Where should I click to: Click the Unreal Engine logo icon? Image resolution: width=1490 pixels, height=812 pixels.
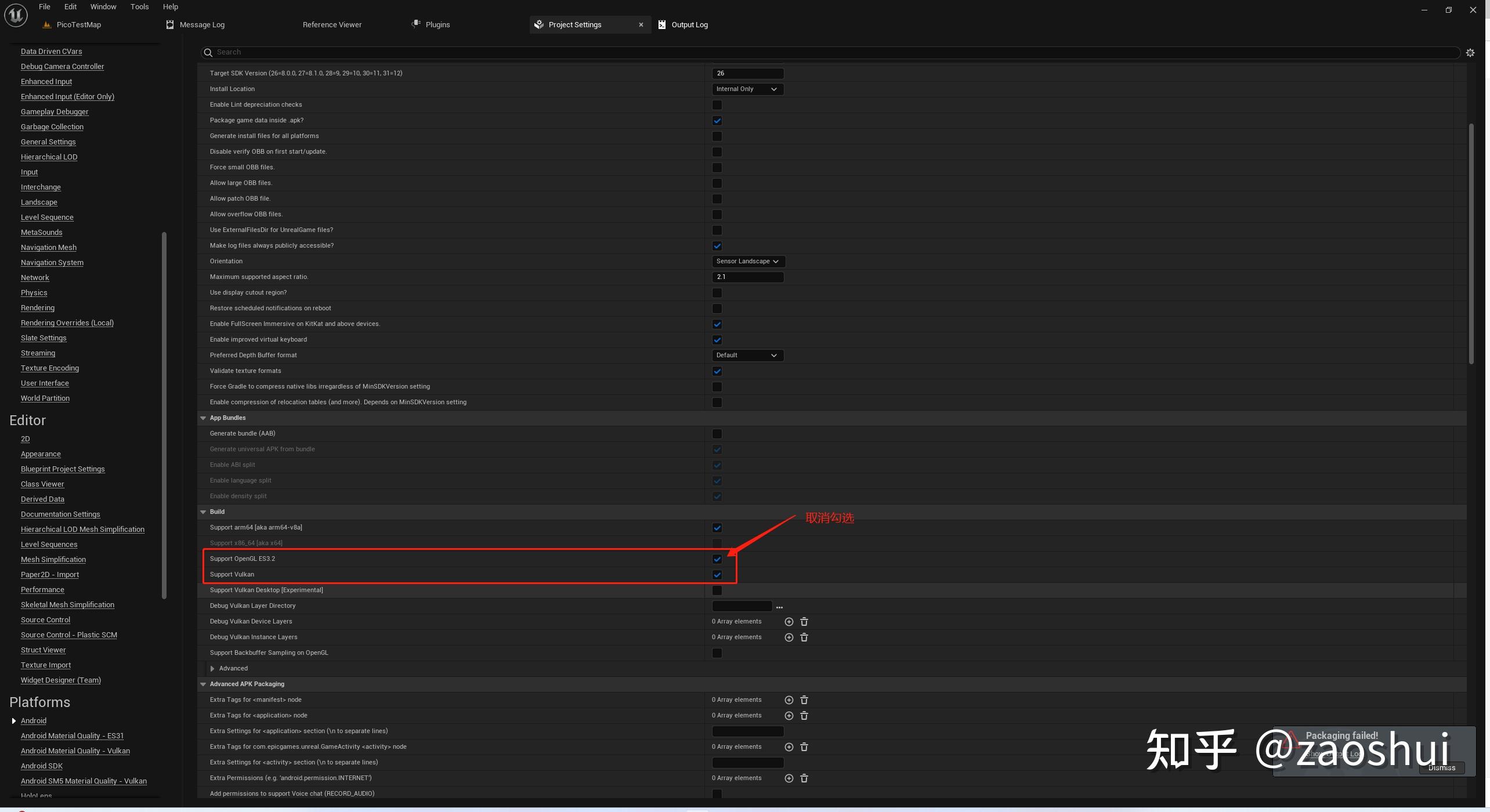16,15
